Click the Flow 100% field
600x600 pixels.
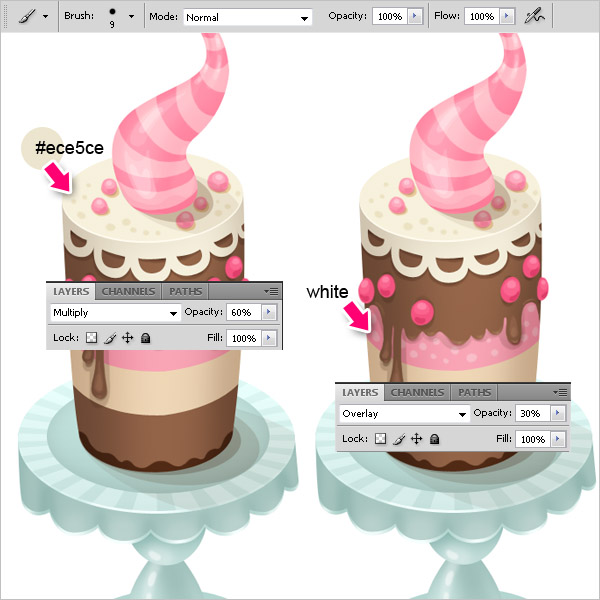pos(481,16)
